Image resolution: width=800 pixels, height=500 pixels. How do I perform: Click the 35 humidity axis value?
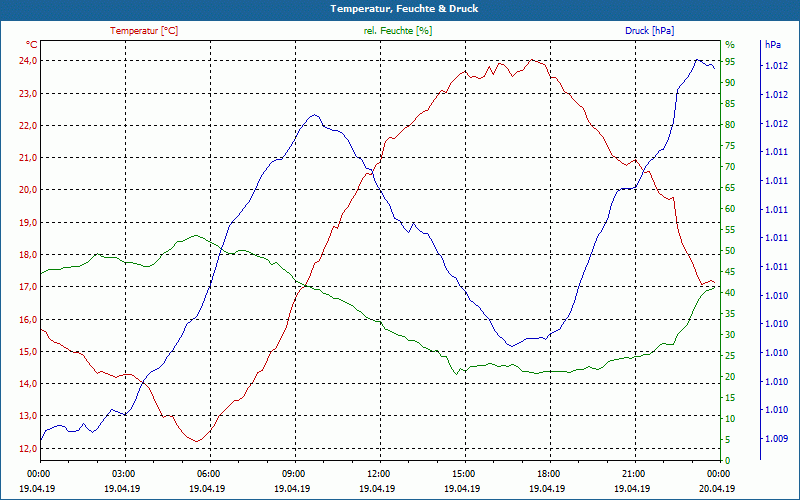730,314
